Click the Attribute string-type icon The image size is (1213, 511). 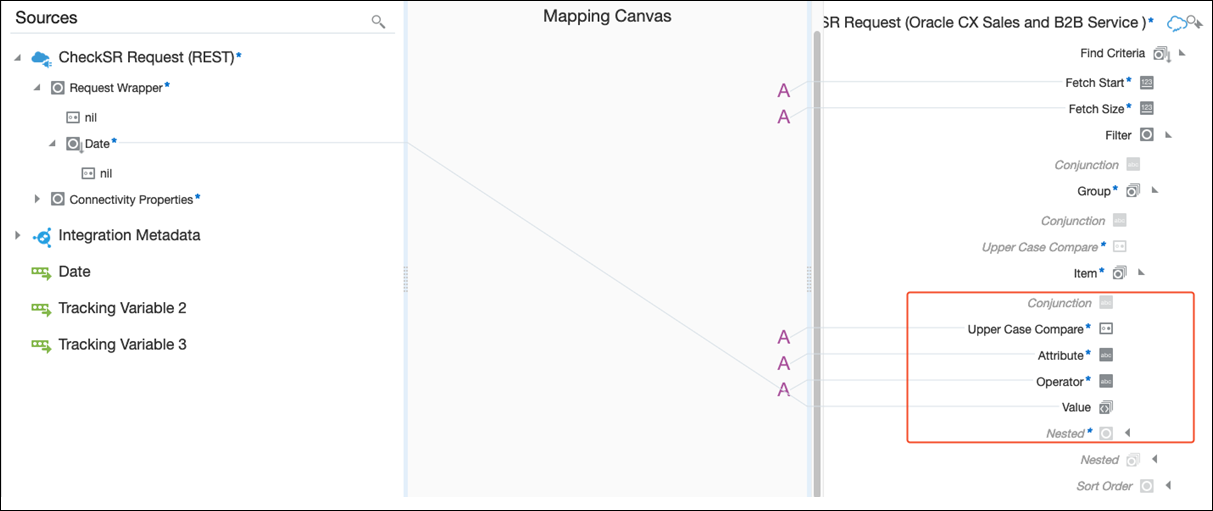click(1106, 355)
